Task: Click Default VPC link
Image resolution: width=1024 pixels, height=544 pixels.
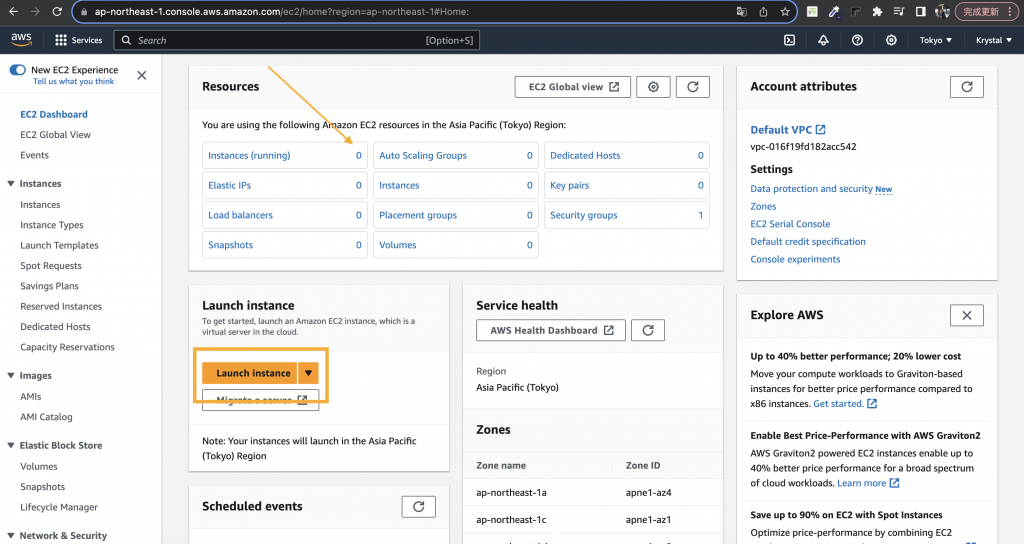Action: point(788,129)
